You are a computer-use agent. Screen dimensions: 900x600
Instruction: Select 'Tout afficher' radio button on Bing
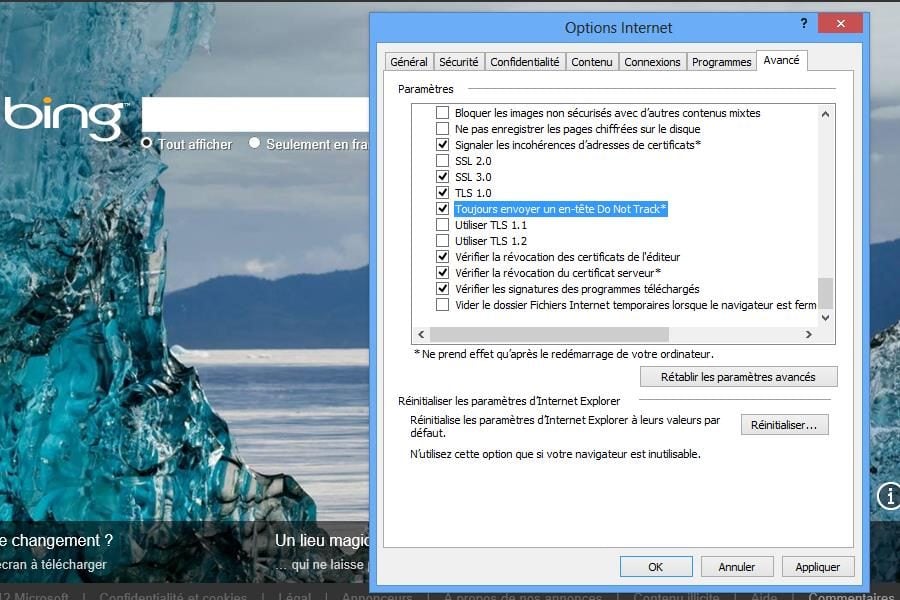[147, 143]
